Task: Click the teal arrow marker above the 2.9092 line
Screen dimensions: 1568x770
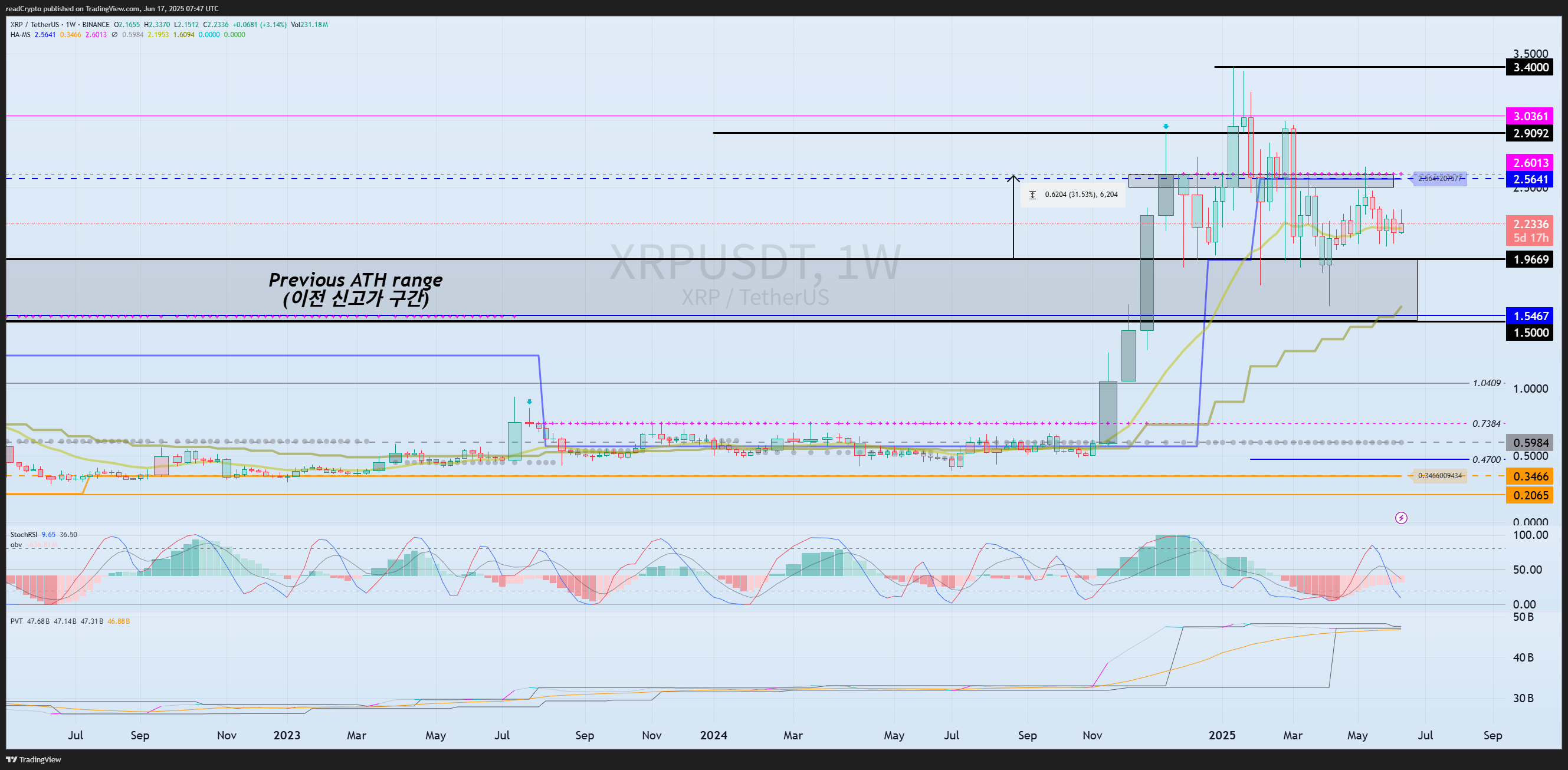Action: click(x=1166, y=127)
